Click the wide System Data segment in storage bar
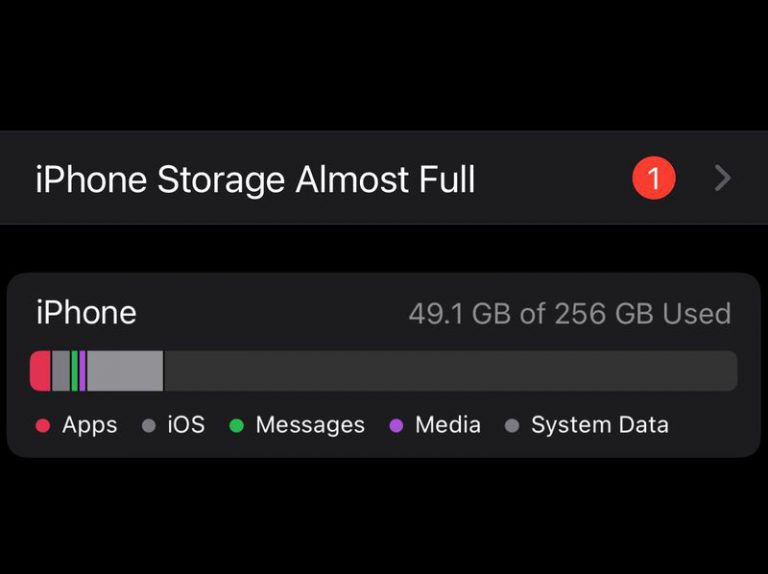The image size is (768, 574). click(125, 371)
